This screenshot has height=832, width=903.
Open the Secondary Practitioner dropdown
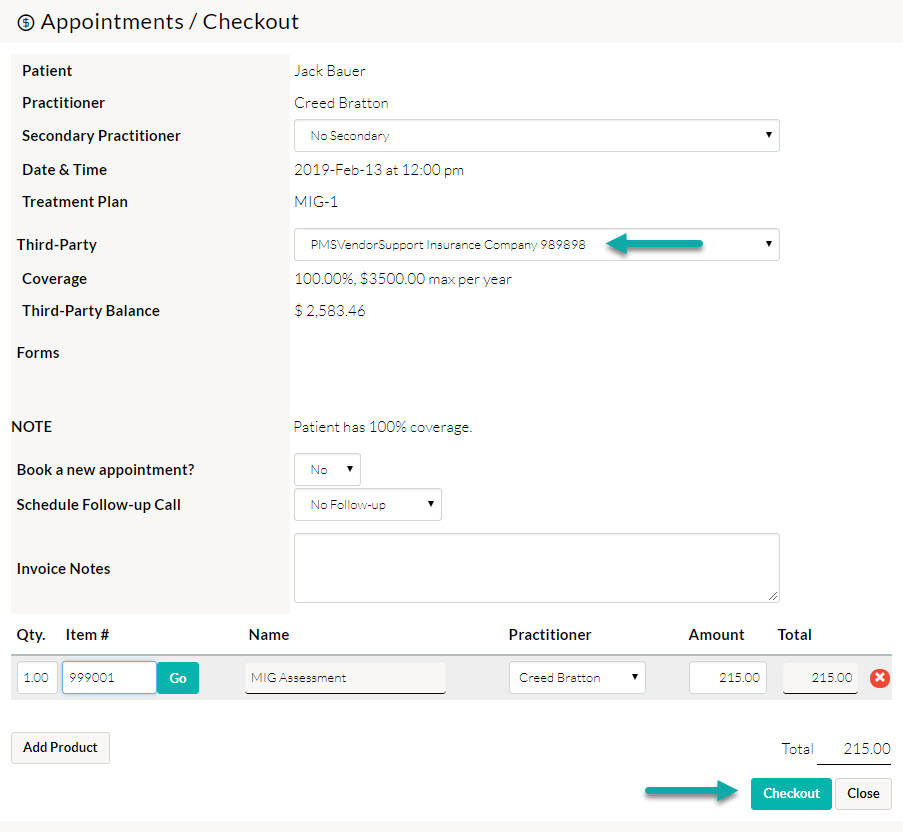point(537,136)
